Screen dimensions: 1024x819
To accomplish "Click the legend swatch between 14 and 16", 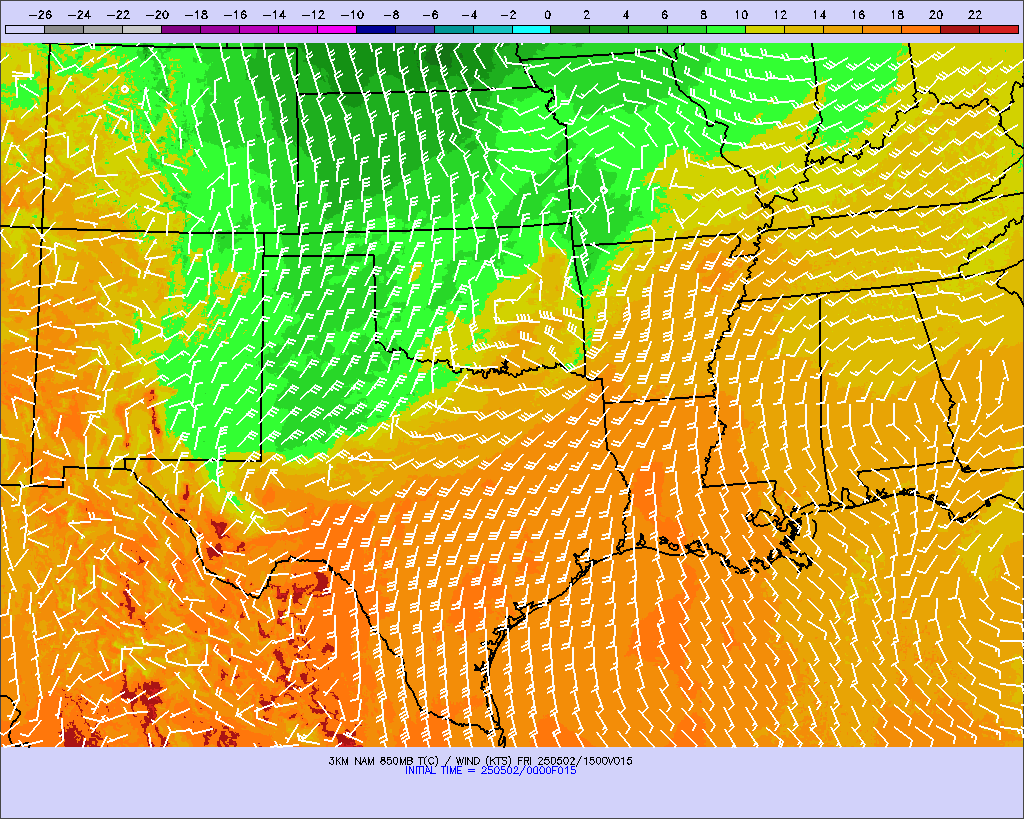I will (x=844, y=29).
